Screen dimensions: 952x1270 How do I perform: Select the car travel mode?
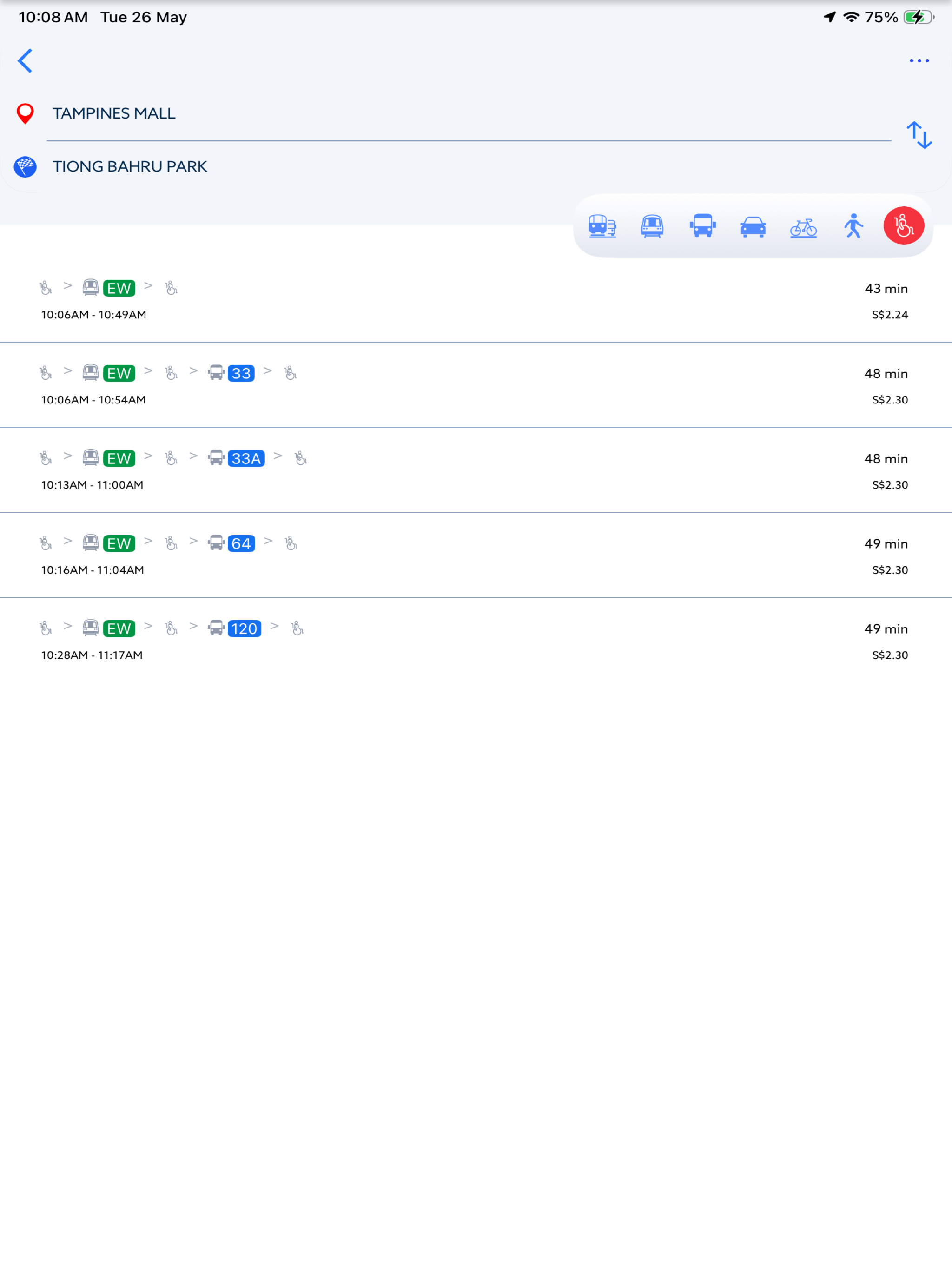pyautogui.click(x=753, y=226)
